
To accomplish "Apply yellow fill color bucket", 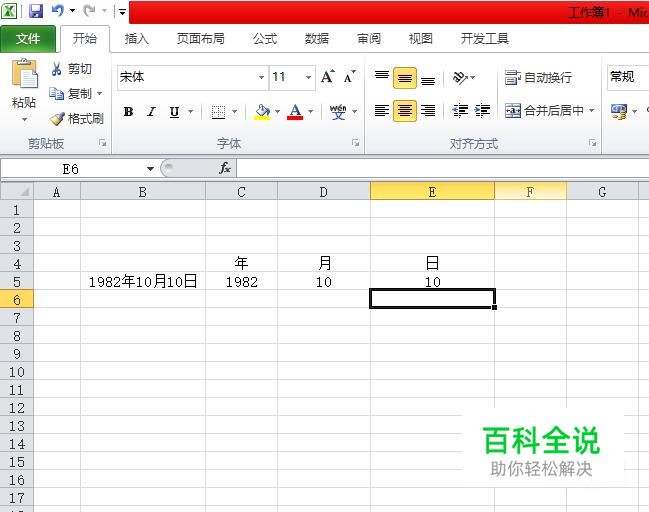I will (x=262, y=112).
